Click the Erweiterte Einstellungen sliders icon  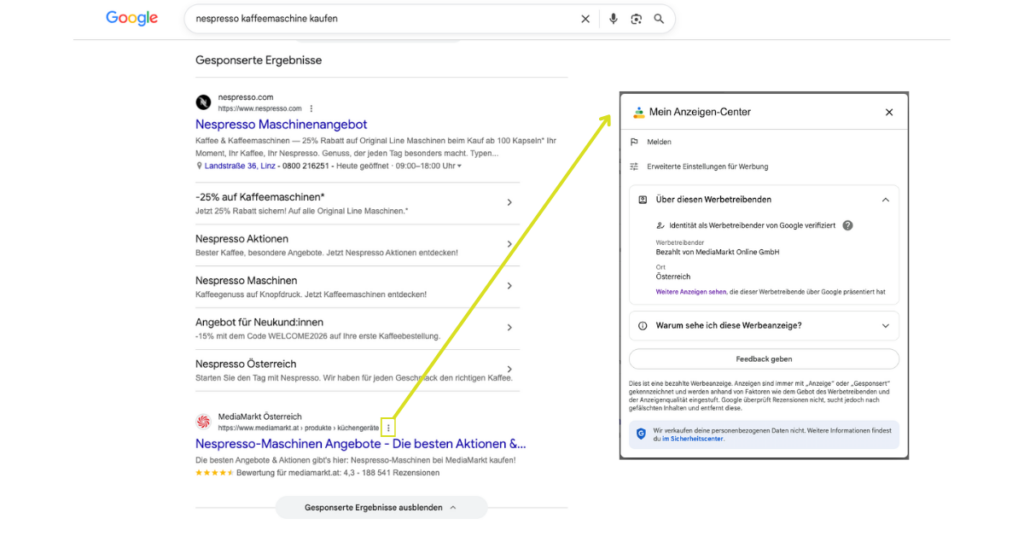[634, 166]
